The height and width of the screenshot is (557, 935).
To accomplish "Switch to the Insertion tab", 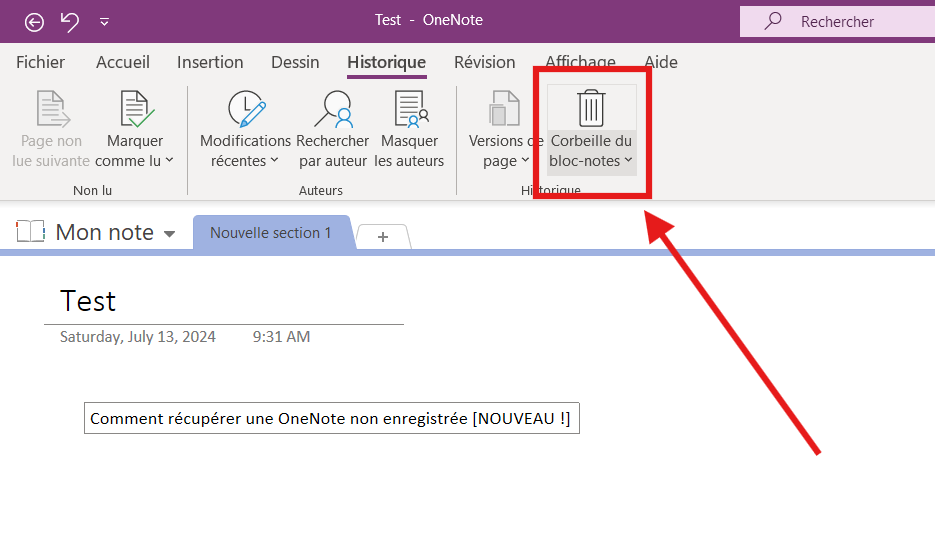I will click(210, 62).
